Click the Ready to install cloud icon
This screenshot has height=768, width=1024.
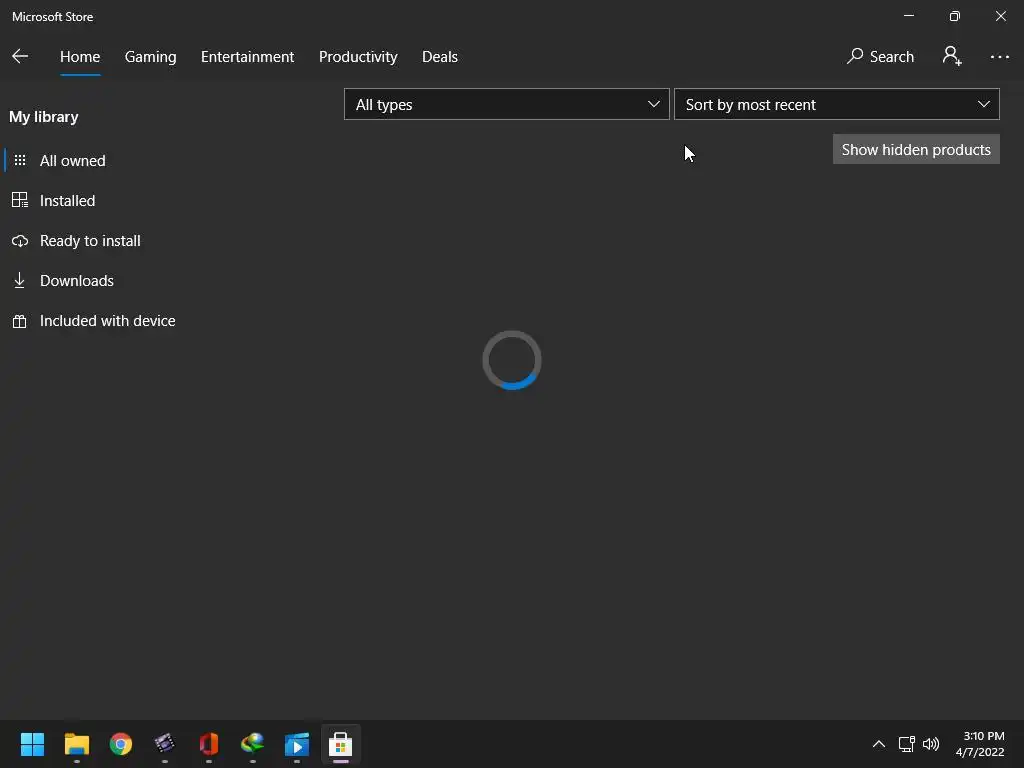20,241
